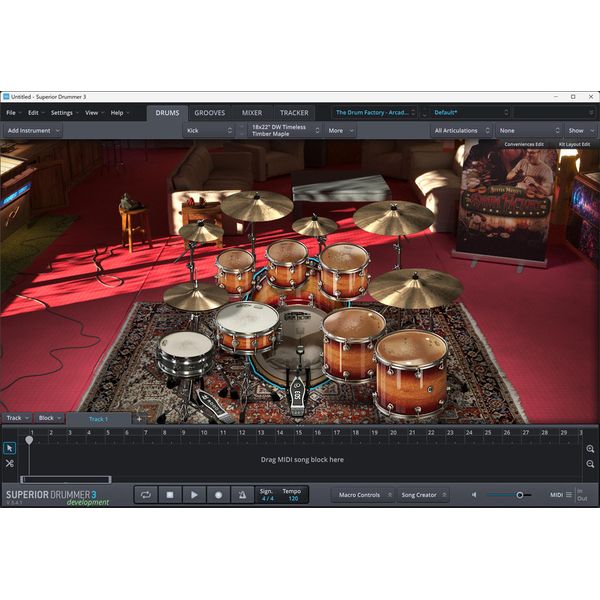Open the Show dropdown
The image size is (600, 600).
pos(580,130)
